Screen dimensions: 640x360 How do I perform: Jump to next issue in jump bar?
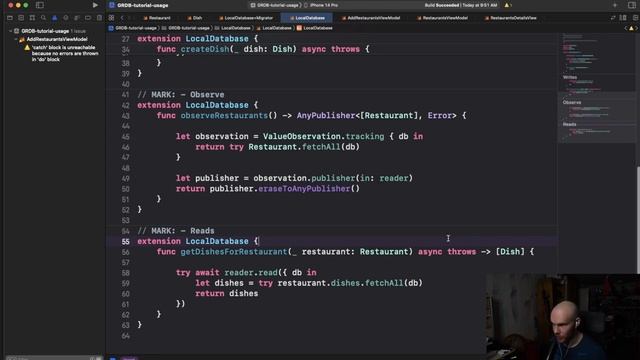tap(636, 28)
